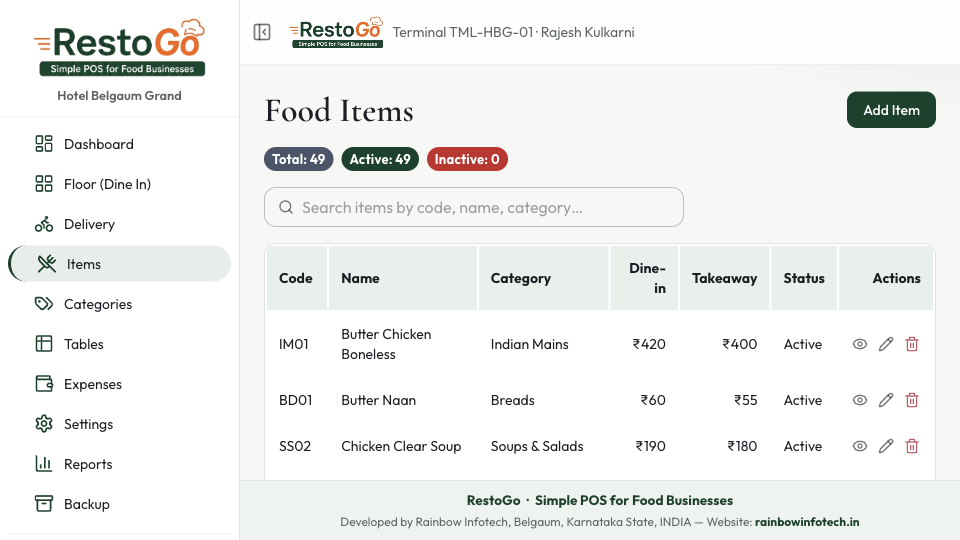
Task: Click the Butter Naan name
Action: point(378,400)
